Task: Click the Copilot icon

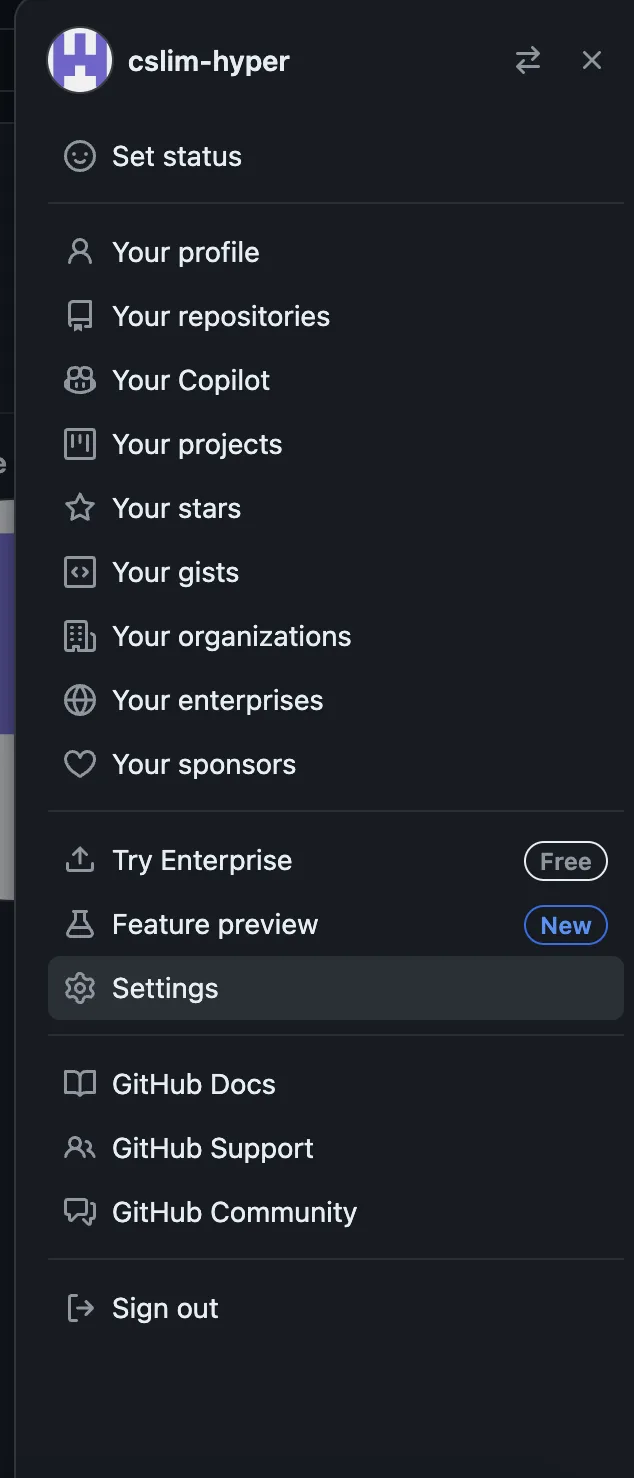Action: pos(80,380)
